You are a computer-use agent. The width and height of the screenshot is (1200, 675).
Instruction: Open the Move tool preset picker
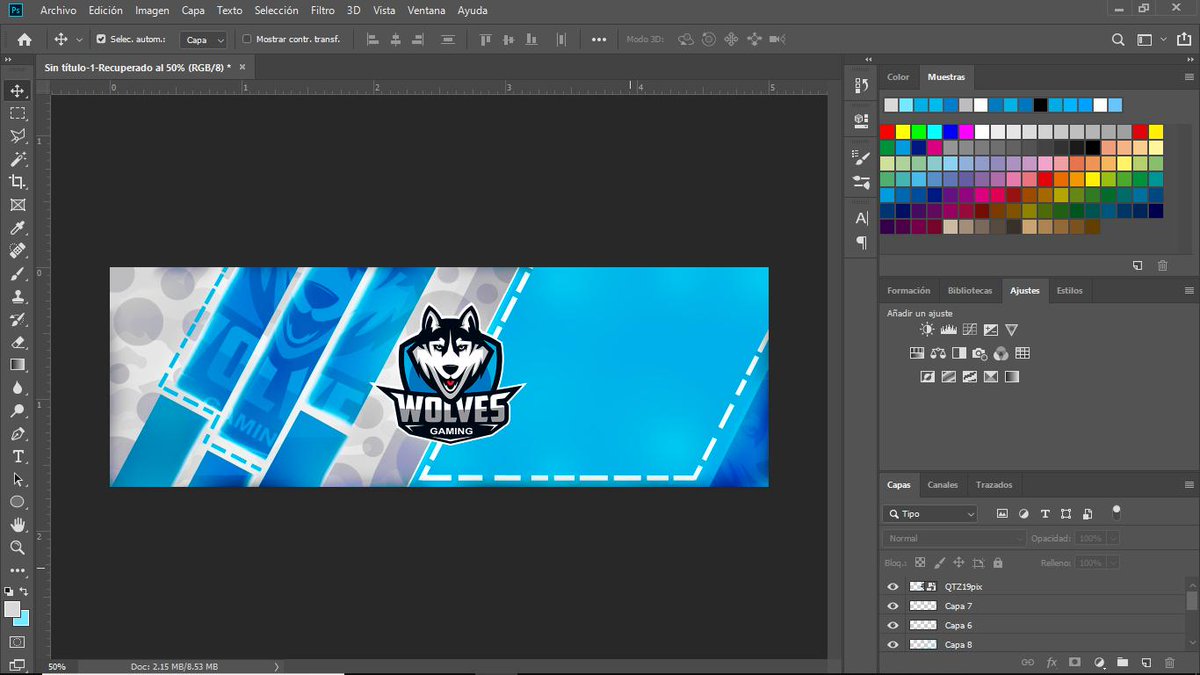coord(79,40)
